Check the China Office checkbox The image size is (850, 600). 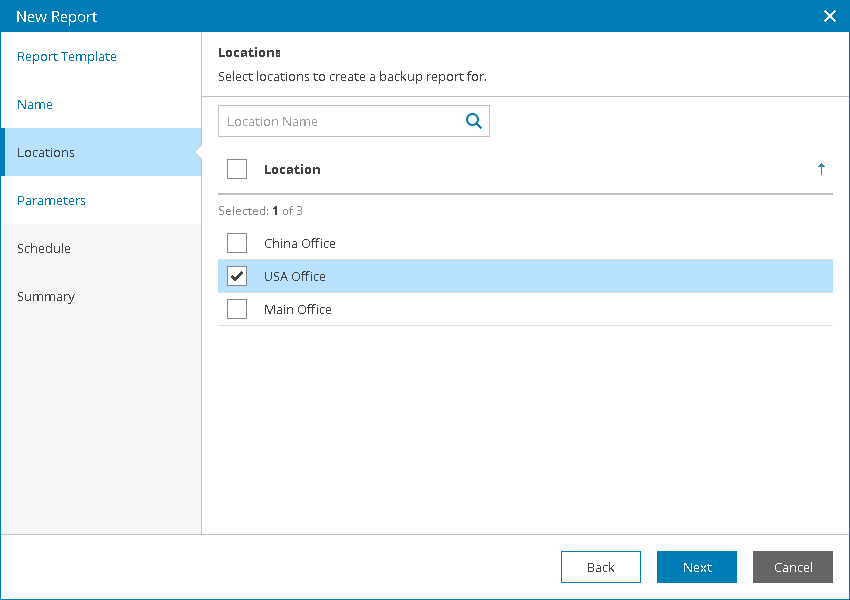237,243
